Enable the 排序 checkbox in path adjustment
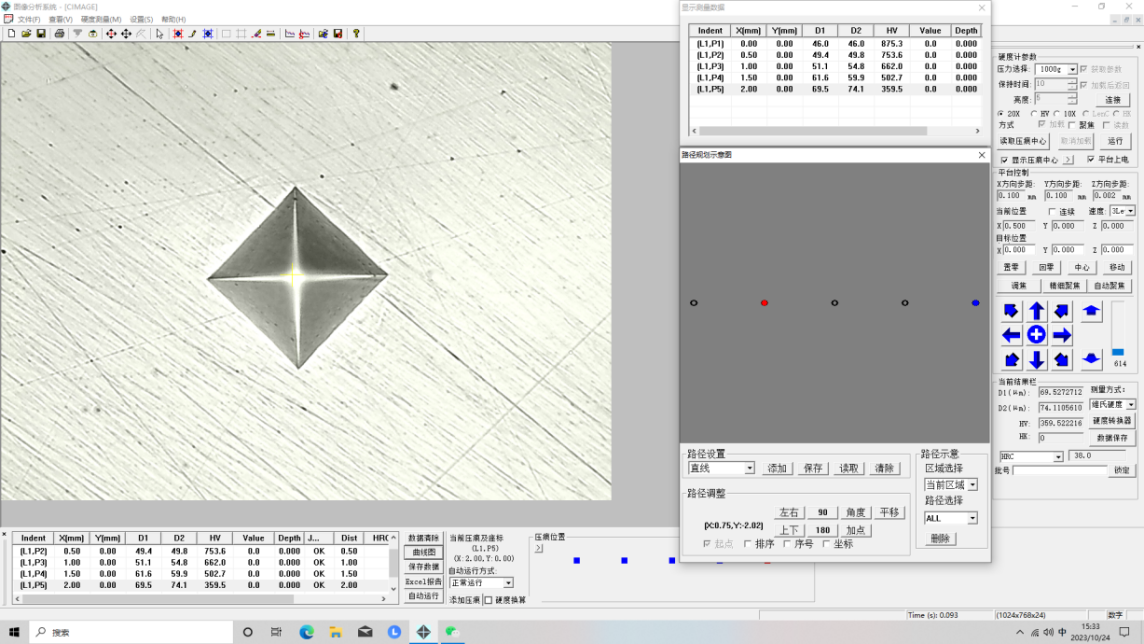The height and width of the screenshot is (644, 1144). point(747,544)
